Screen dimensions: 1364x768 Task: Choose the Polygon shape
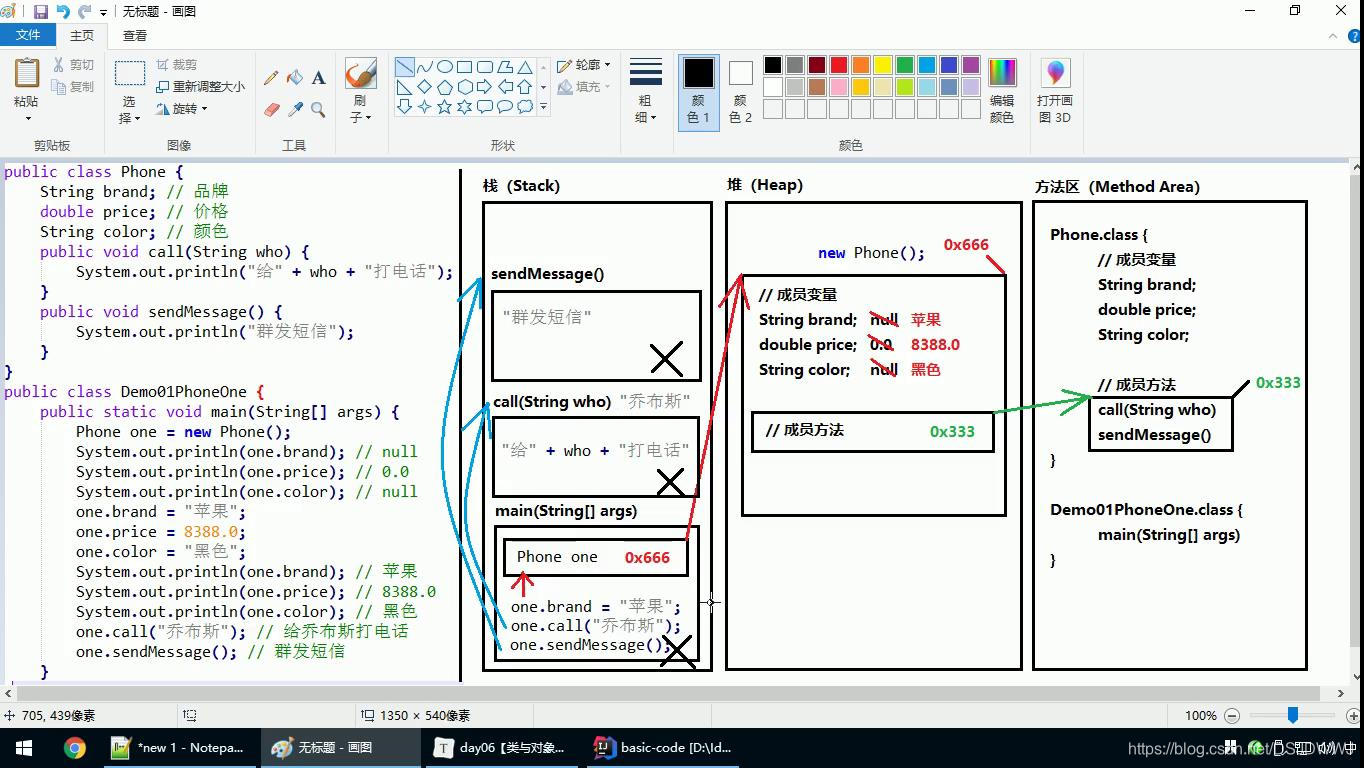click(x=504, y=67)
